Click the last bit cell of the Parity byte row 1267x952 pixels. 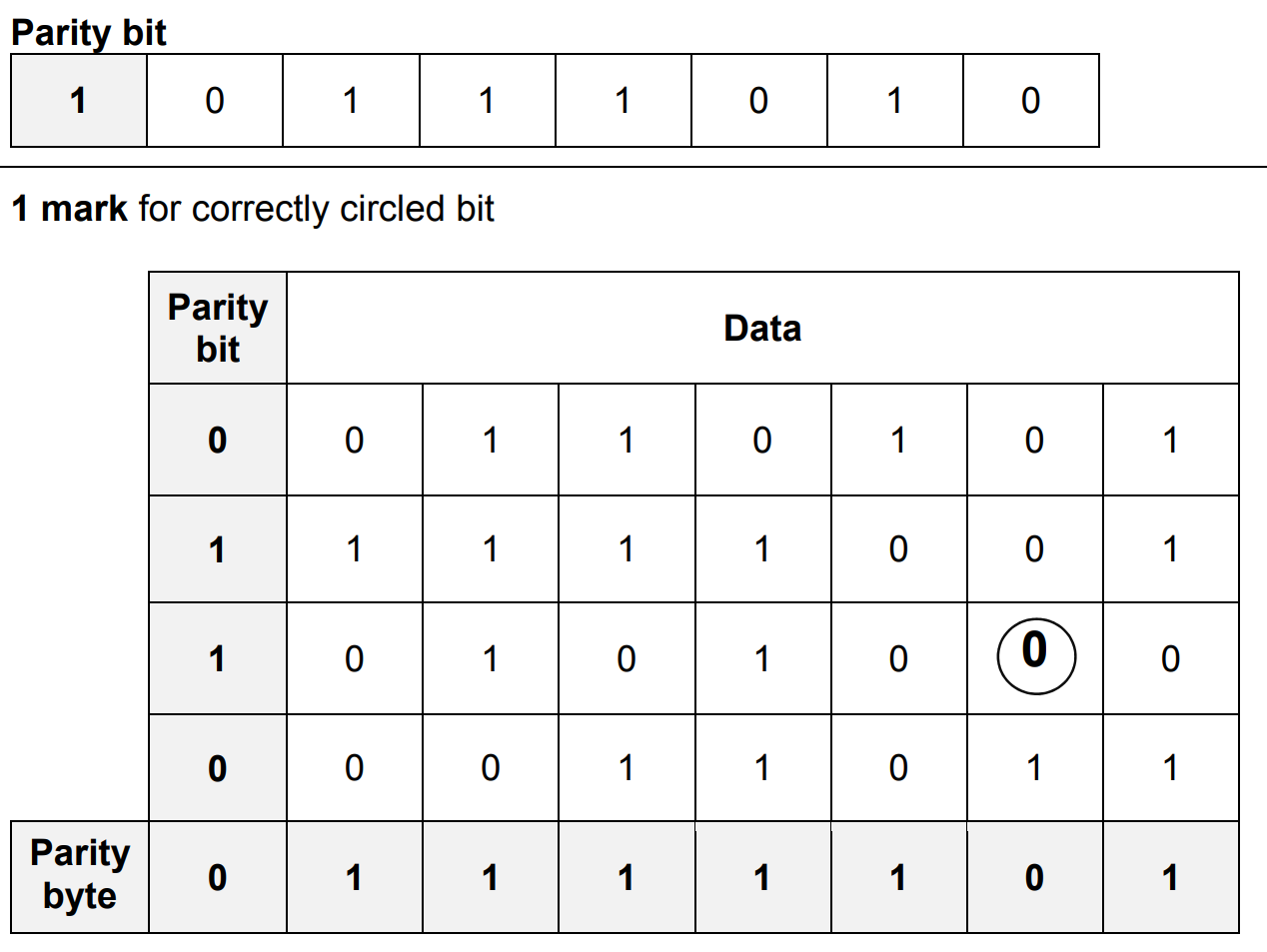1170,877
